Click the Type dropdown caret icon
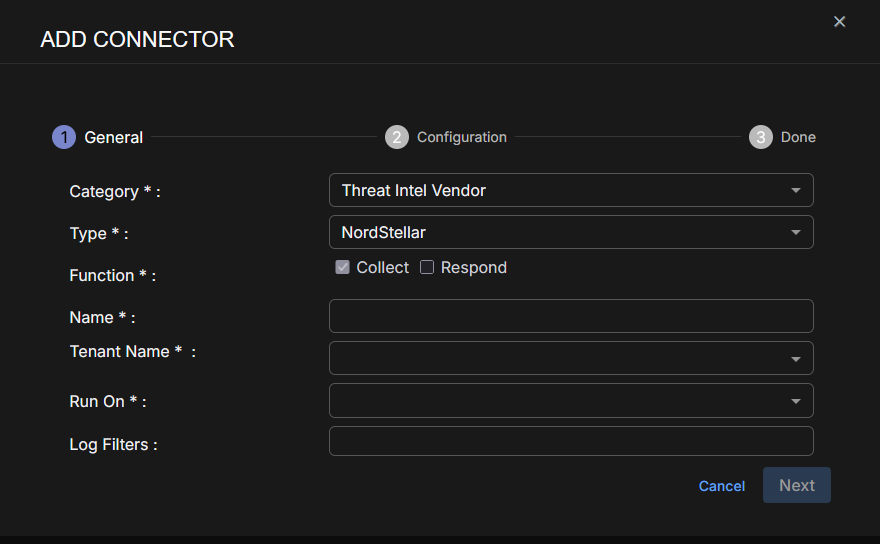This screenshot has height=544, width=880. pos(796,232)
